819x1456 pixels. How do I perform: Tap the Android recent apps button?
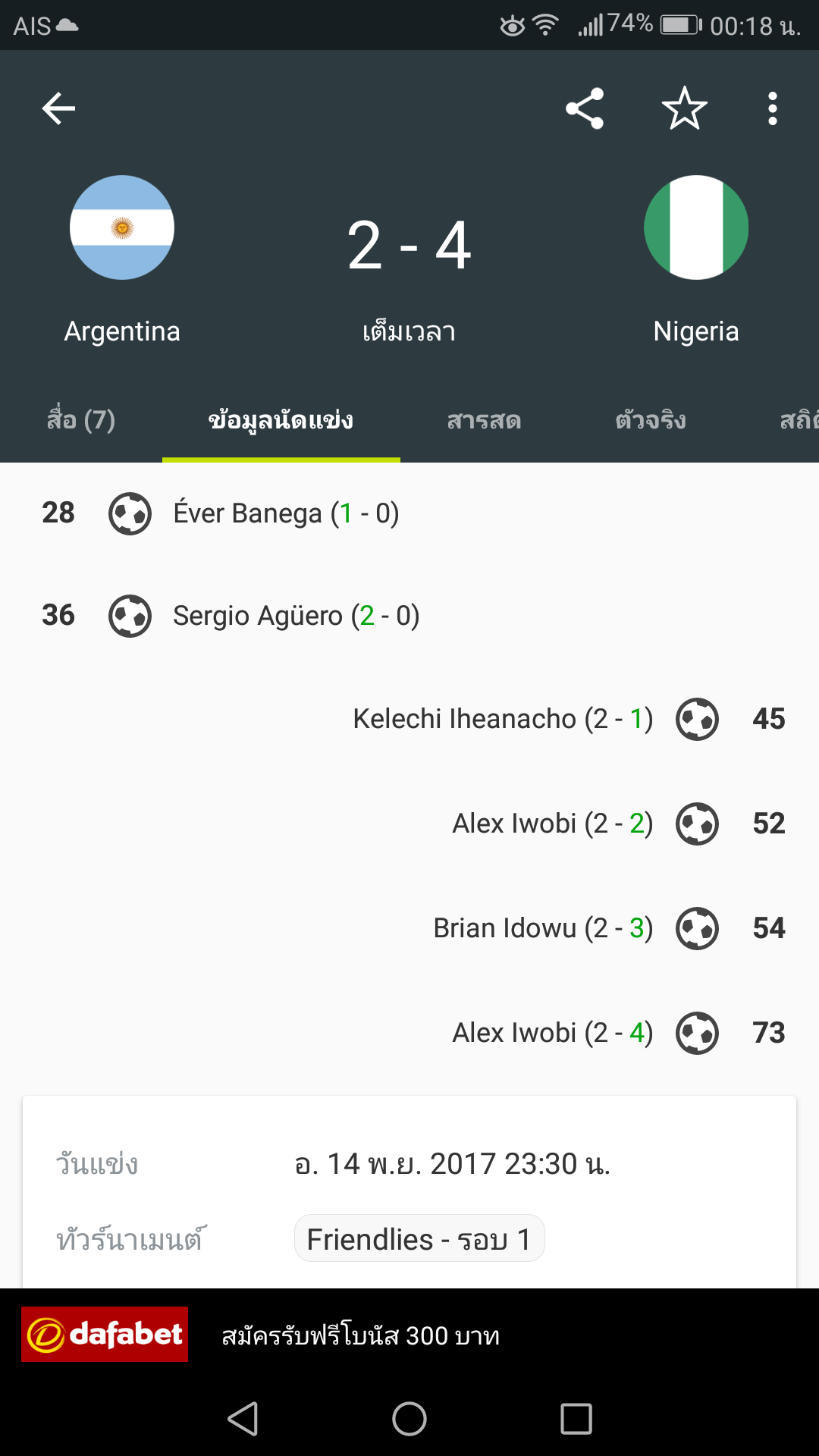576,1418
